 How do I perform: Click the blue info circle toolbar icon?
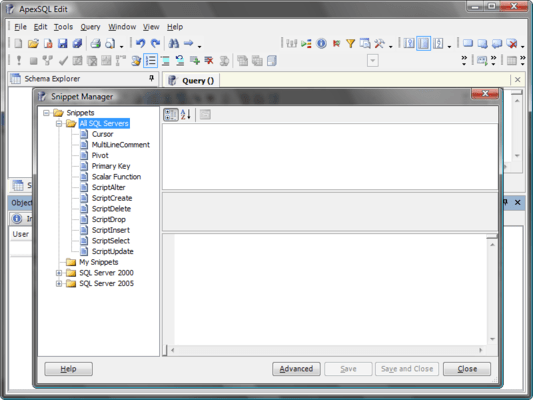click(x=321, y=43)
